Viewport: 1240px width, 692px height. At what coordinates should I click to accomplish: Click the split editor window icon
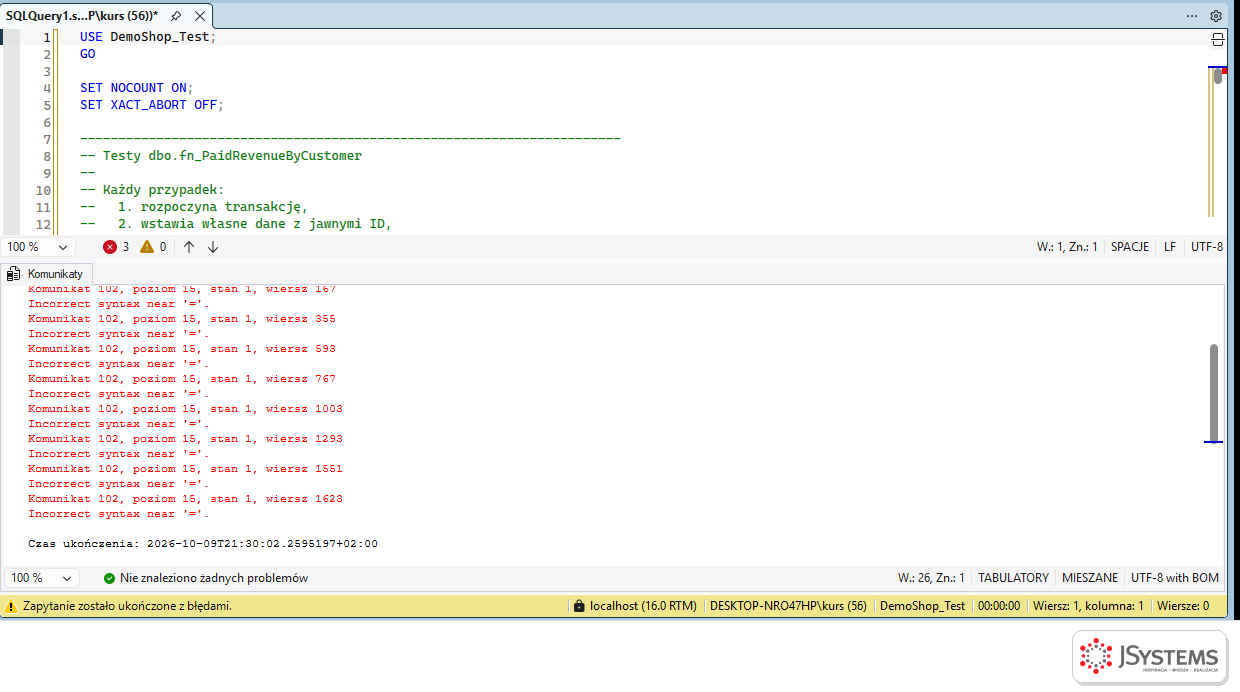tap(1218, 39)
